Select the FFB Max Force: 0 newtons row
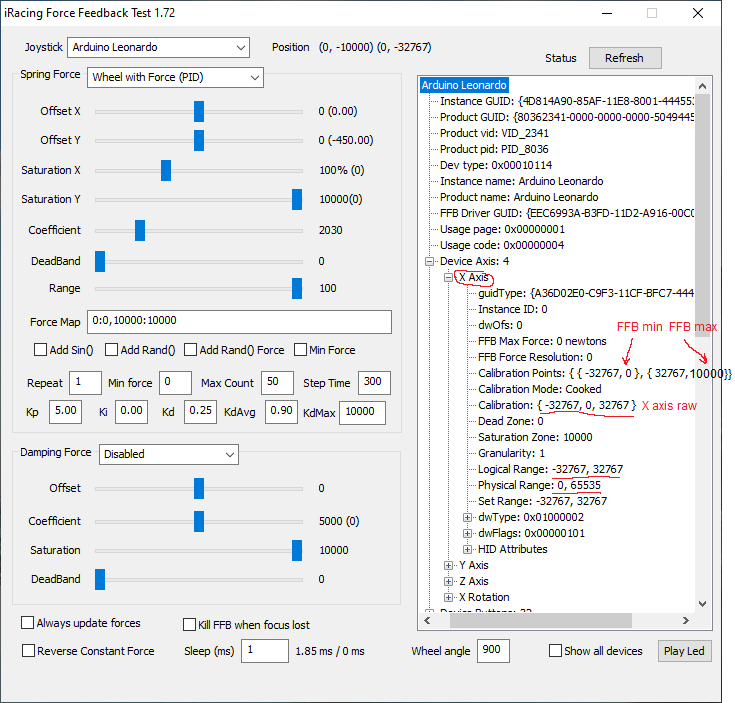This screenshot has height=703, width=735. coord(542,341)
